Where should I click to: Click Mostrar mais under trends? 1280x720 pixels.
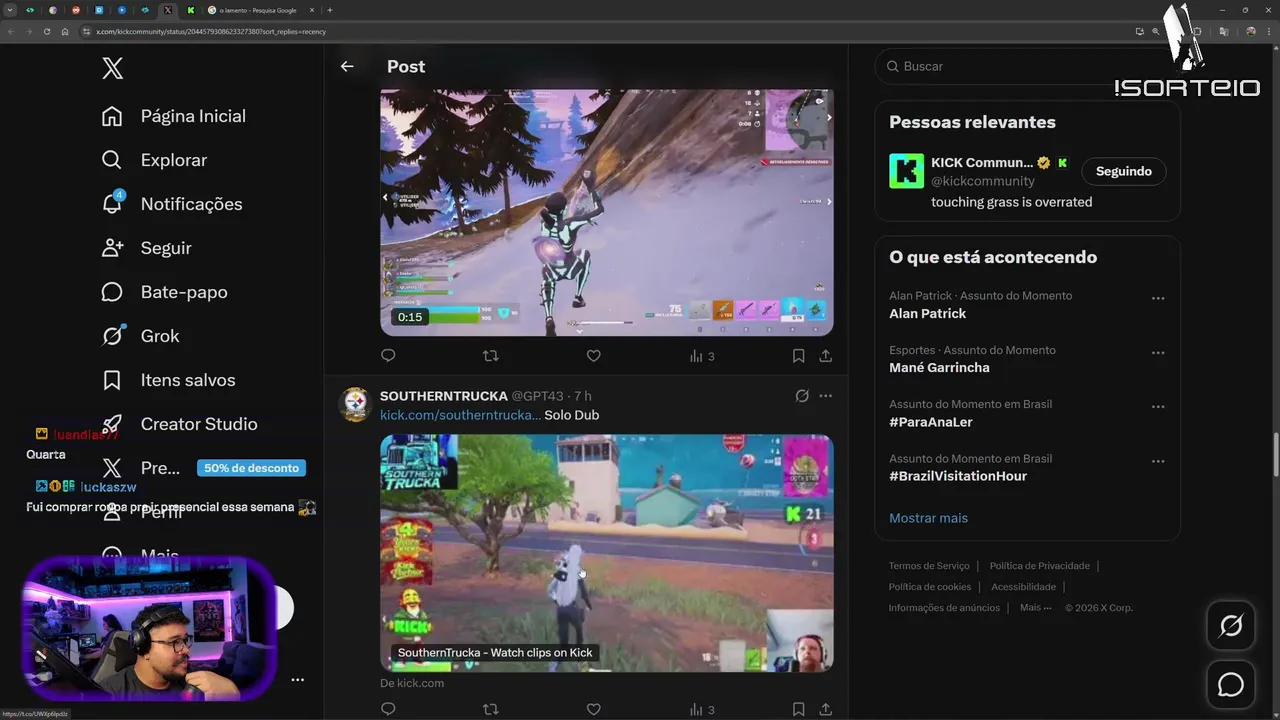(928, 518)
